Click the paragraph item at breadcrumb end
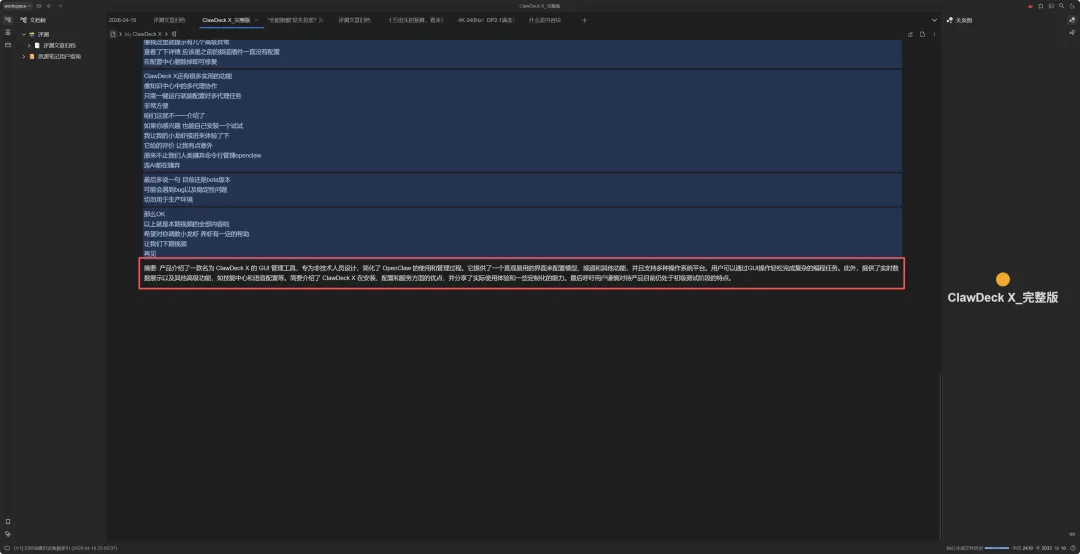Viewport: 1080px width, 554px height. [174, 34]
